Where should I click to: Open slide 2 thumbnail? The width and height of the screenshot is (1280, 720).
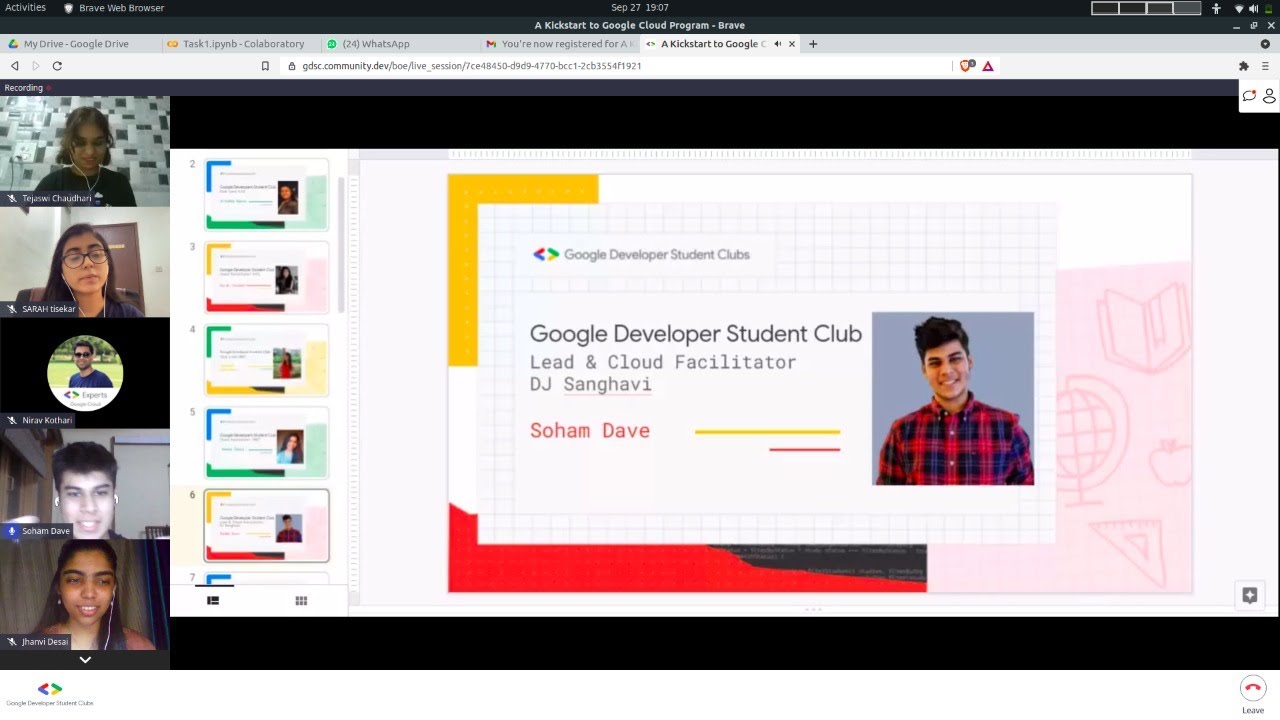(266, 195)
